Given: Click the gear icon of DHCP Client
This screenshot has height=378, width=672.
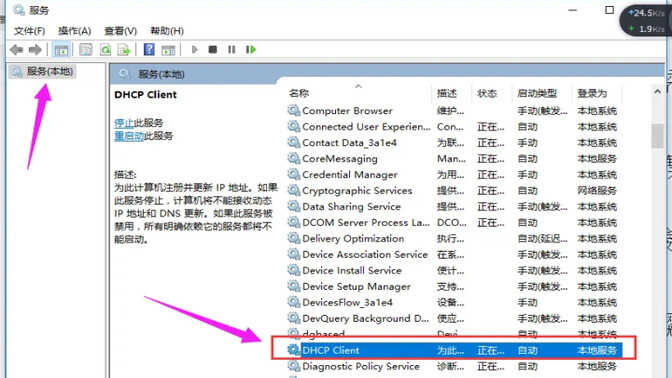Looking at the screenshot, I should (294, 350).
